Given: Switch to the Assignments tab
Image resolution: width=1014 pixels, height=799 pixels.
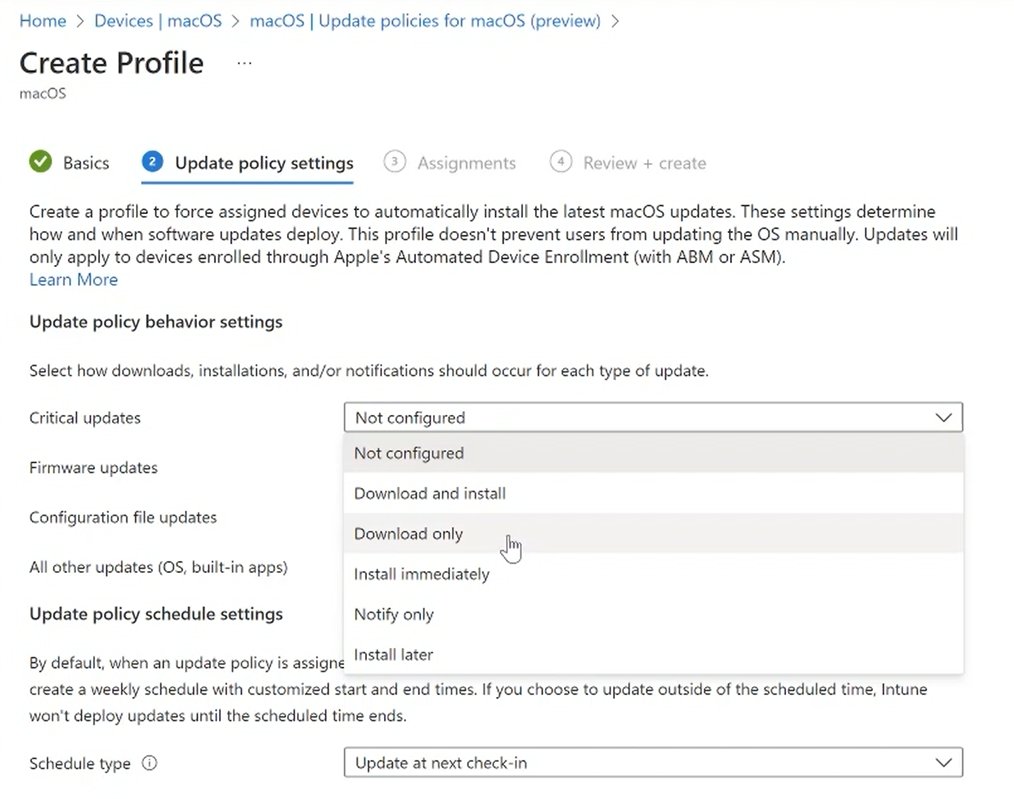Looking at the screenshot, I should click(x=466, y=162).
